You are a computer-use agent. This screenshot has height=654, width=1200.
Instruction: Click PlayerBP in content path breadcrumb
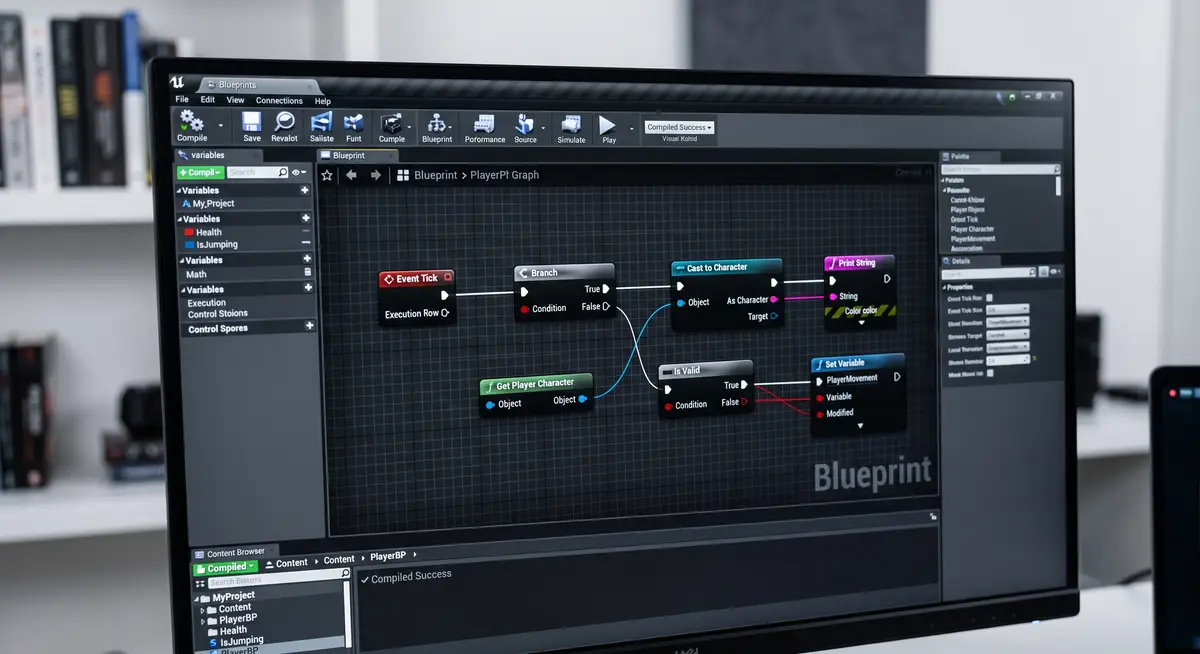[x=389, y=555]
